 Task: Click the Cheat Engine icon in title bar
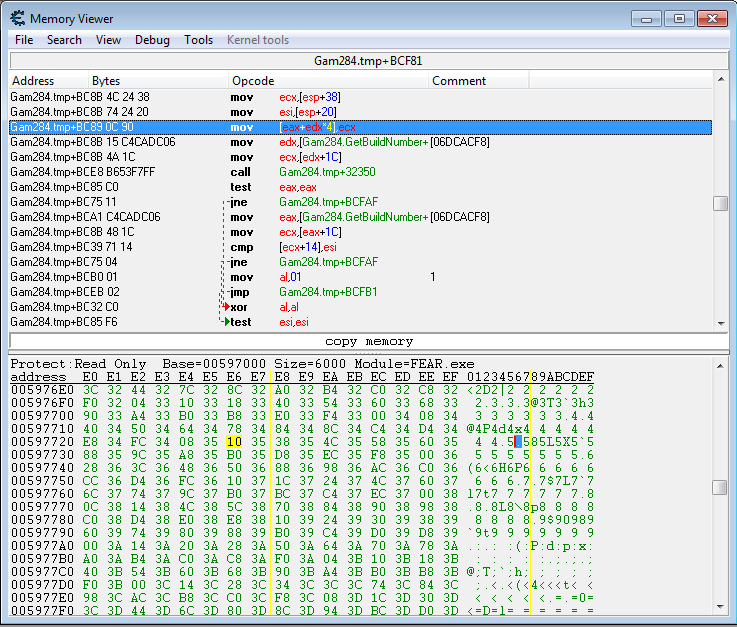[x=17, y=18]
